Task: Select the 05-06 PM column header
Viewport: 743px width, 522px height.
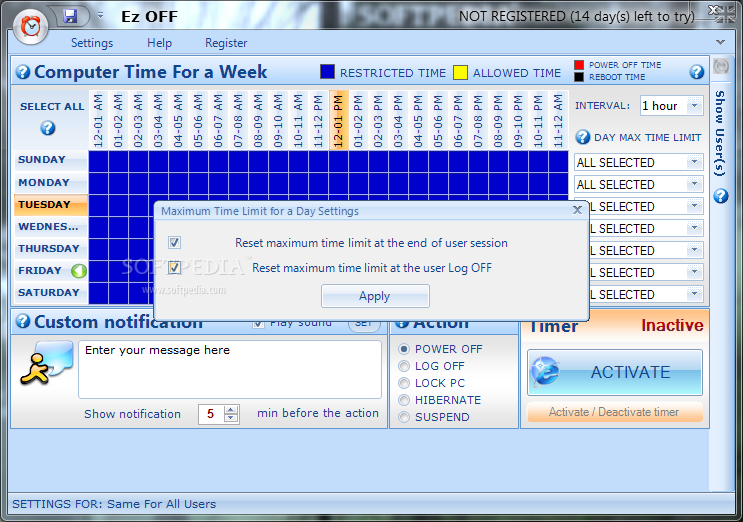Action: tap(438, 120)
